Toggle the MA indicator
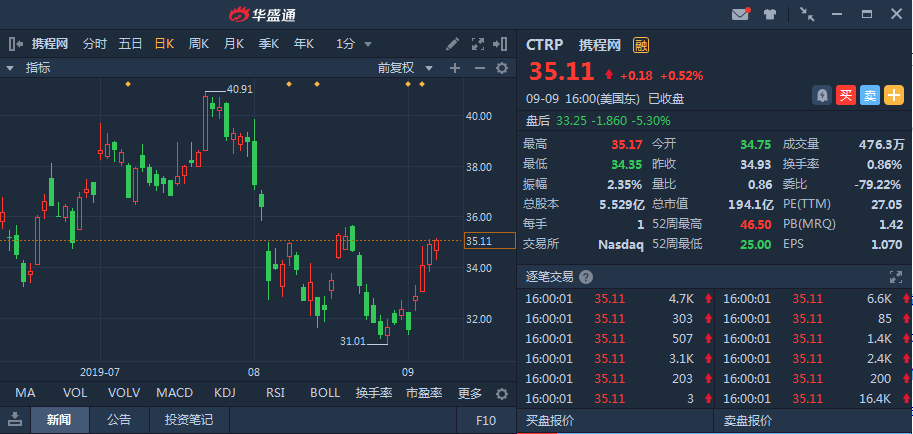This screenshot has width=913, height=434. pyautogui.click(x=25, y=393)
